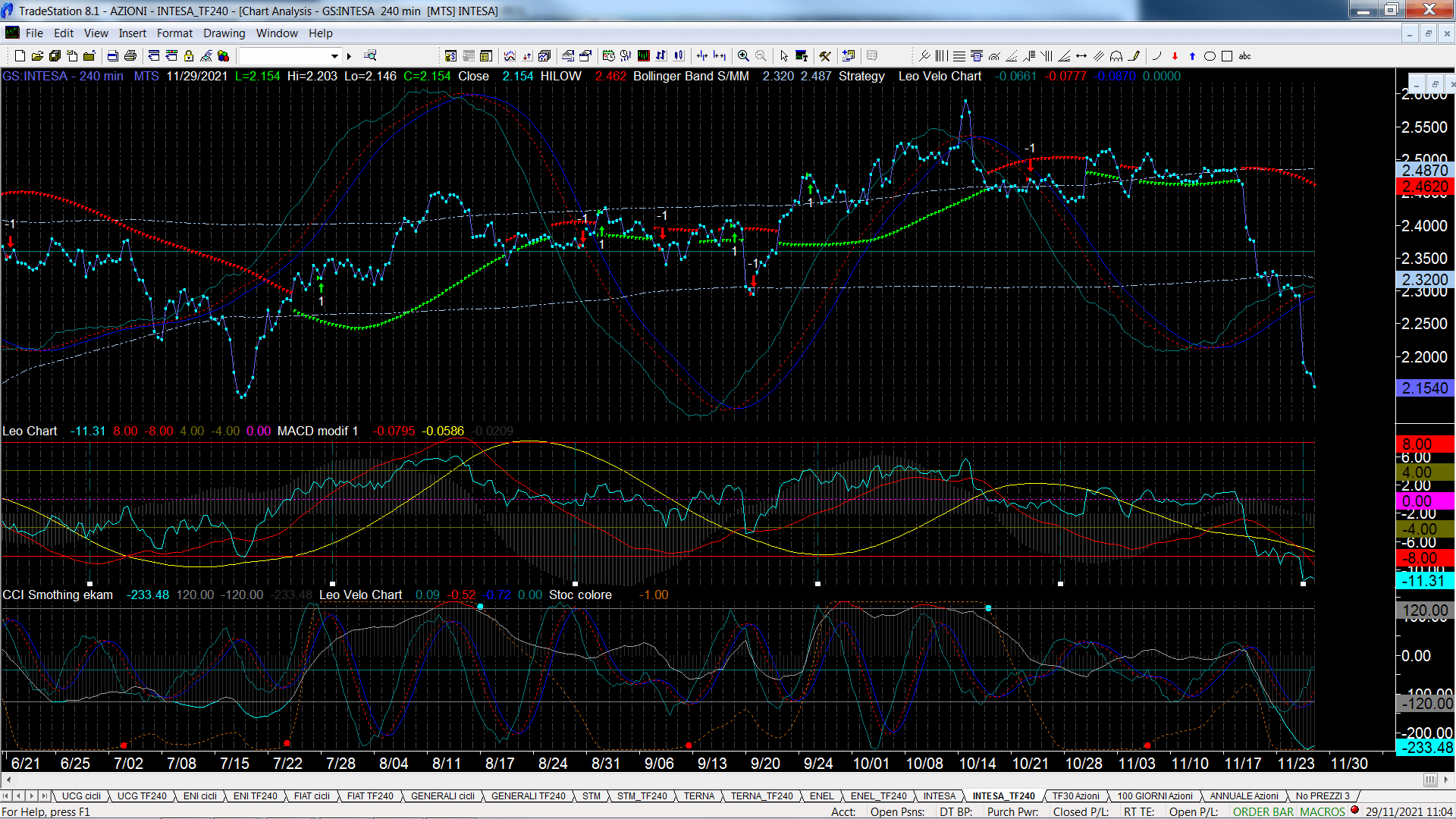Open the Window menu
The height and width of the screenshot is (819, 1456).
tap(277, 33)
